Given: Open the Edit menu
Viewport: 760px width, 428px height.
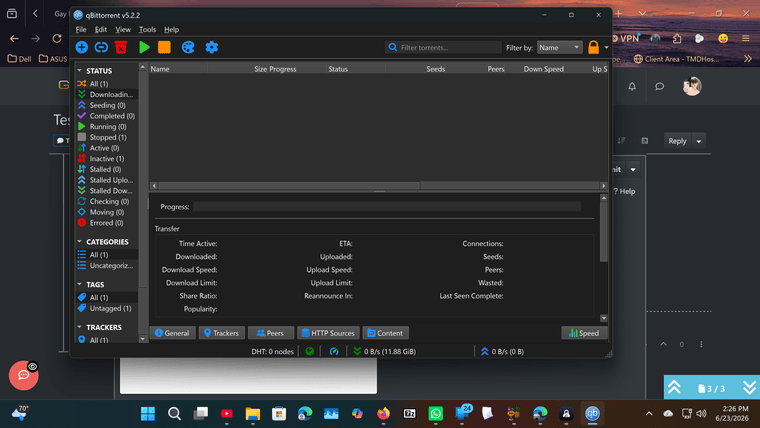Looking at the screenshot, I should (100, 30).
